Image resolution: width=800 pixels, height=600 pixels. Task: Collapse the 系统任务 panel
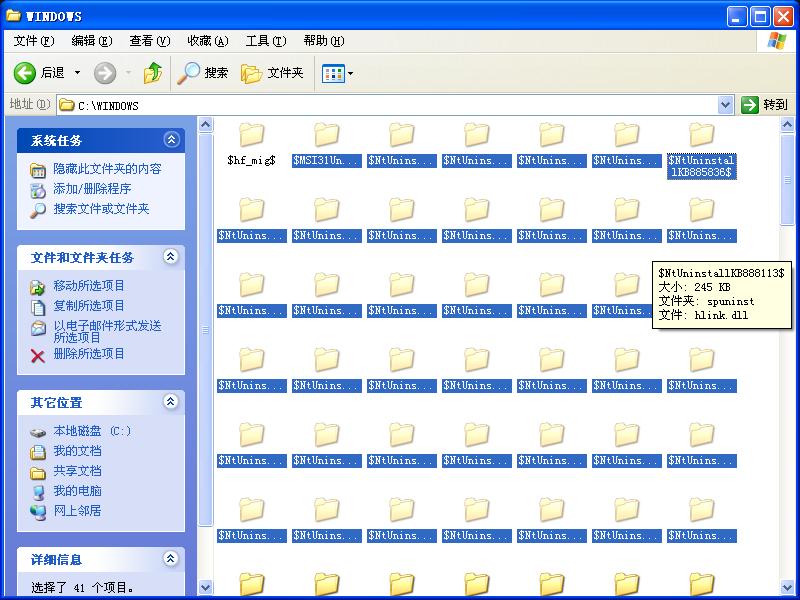171,139
